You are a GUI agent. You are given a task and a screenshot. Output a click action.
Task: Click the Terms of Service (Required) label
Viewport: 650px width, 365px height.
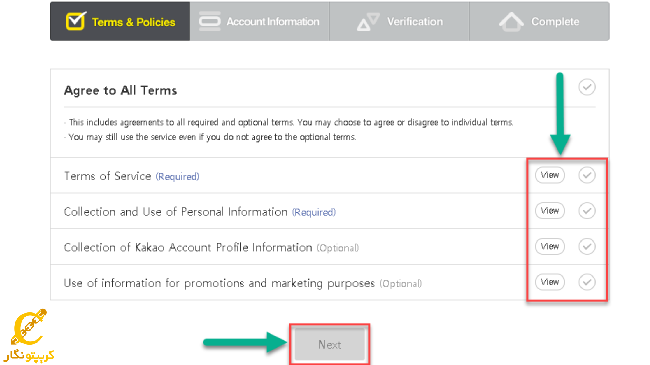tap(131, 176)
